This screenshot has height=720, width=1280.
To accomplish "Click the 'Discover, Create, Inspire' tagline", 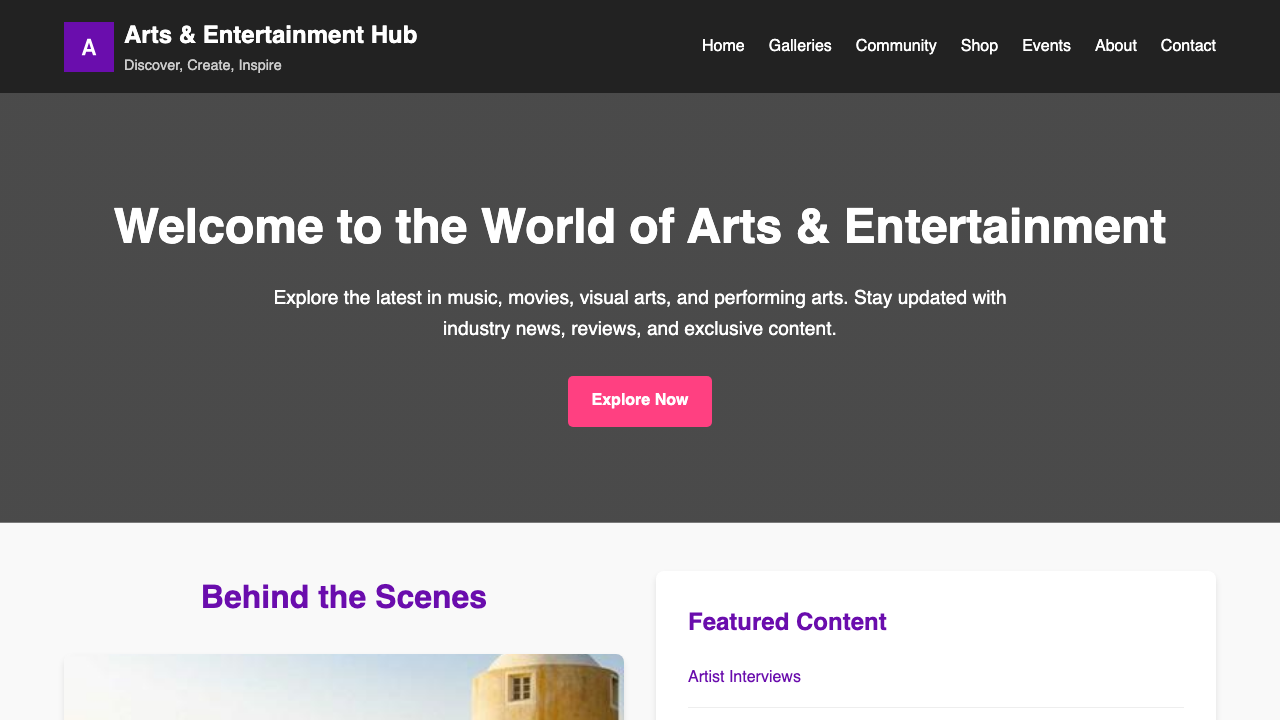I will [203, 65].
